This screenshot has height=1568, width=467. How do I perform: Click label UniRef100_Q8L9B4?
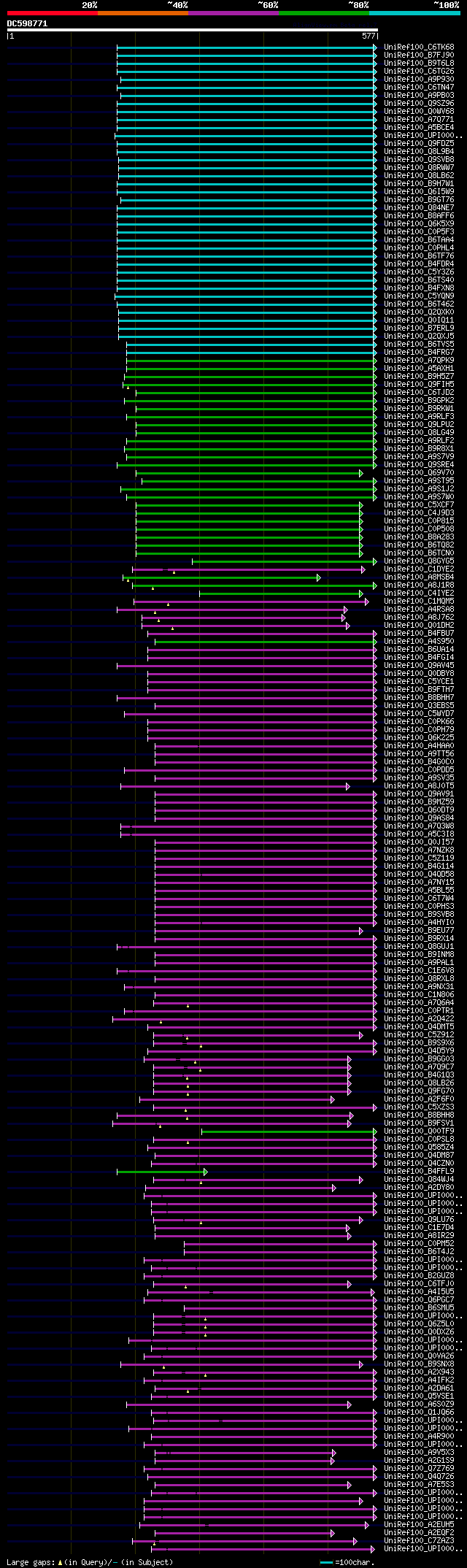[x=419, y=151]
